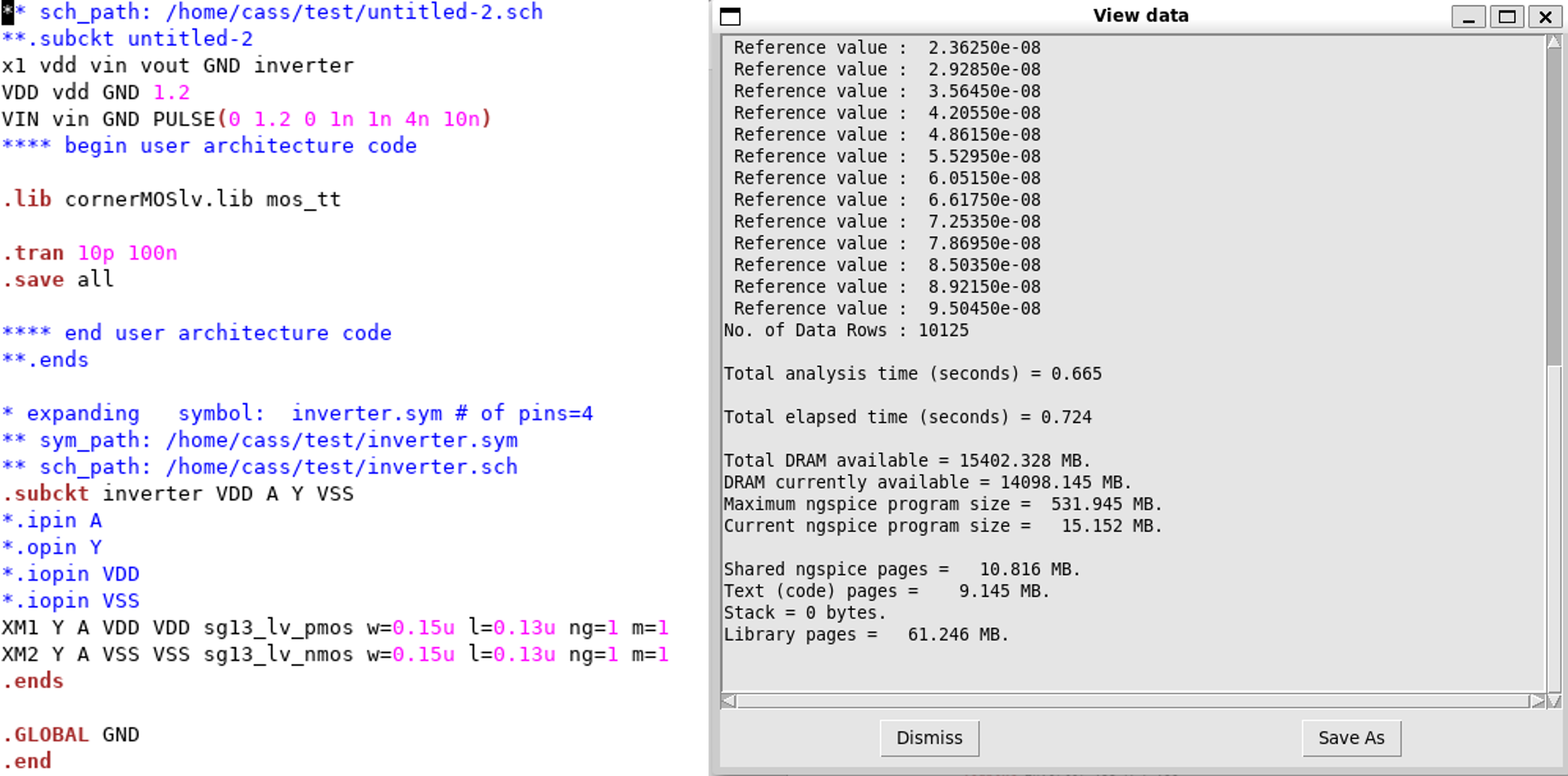Place cursor on '.tran 10p 100n' line
1568x776 pixels.
[x=90, y=253]
